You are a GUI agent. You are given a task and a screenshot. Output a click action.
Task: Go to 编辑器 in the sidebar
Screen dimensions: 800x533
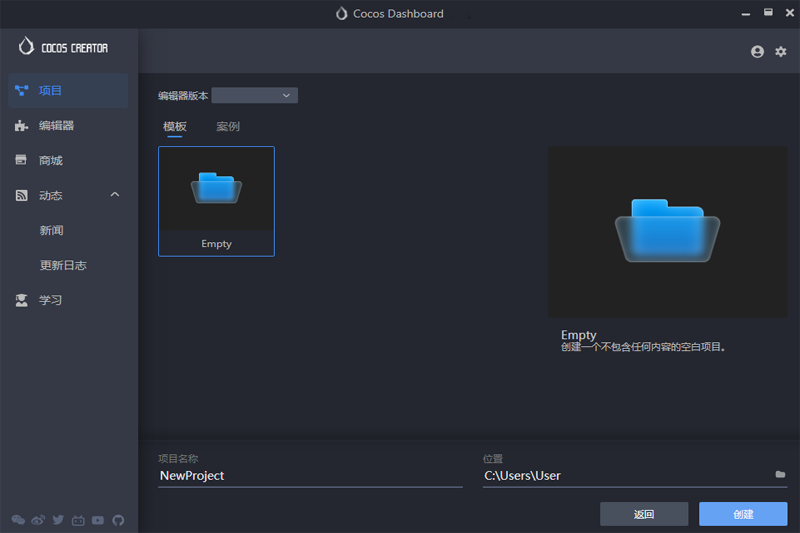56,126
